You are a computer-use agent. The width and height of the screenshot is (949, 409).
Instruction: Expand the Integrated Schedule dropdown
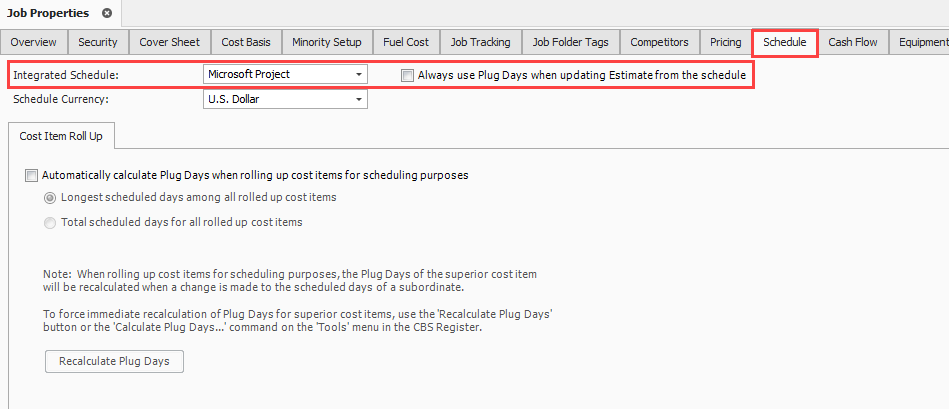pos(358,74)
